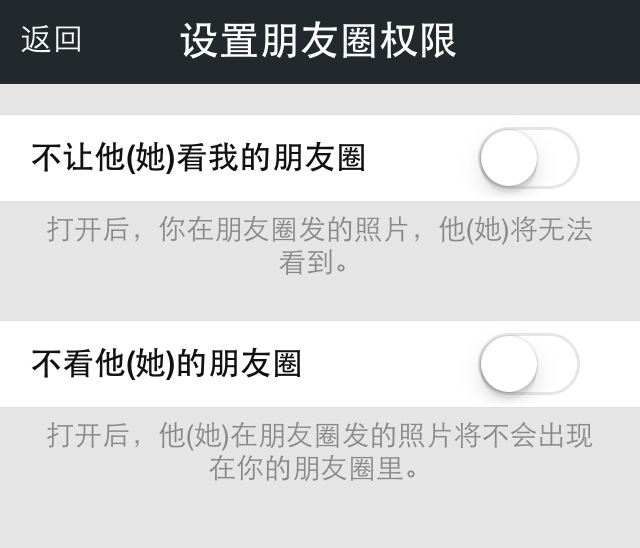The width and height of the screenshot is (640, 548).
Task: Tap white space between the first label and its switch
Action: pyautogui.click(x=420, y=158)
